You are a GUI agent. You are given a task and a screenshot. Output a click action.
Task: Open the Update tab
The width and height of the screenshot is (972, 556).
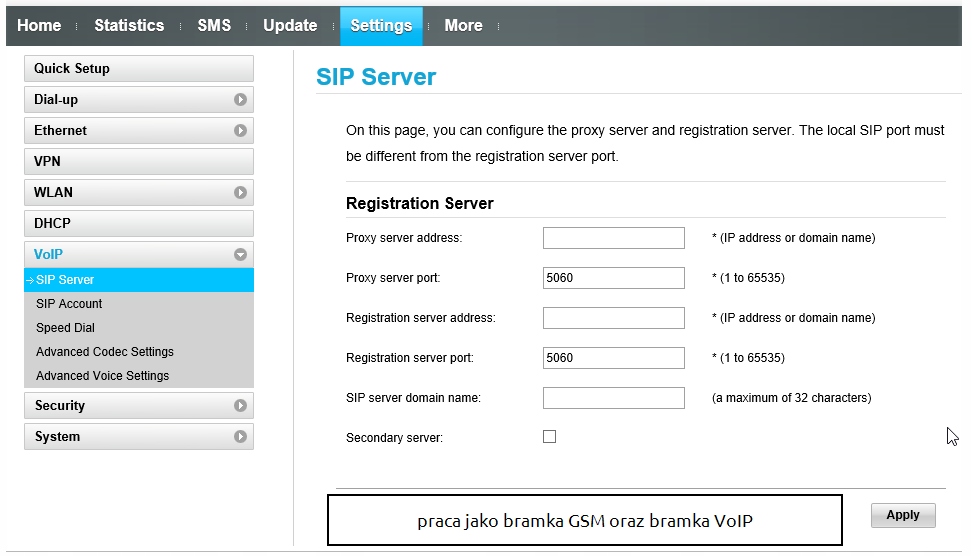tap(290, 26)
